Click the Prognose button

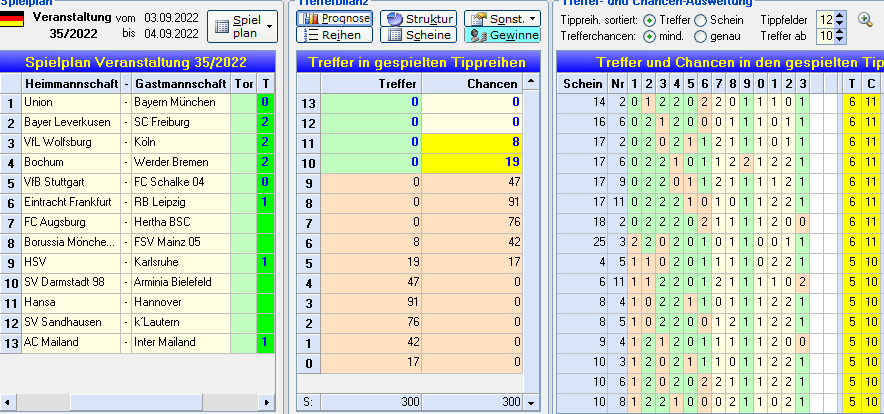click(334, 19)
